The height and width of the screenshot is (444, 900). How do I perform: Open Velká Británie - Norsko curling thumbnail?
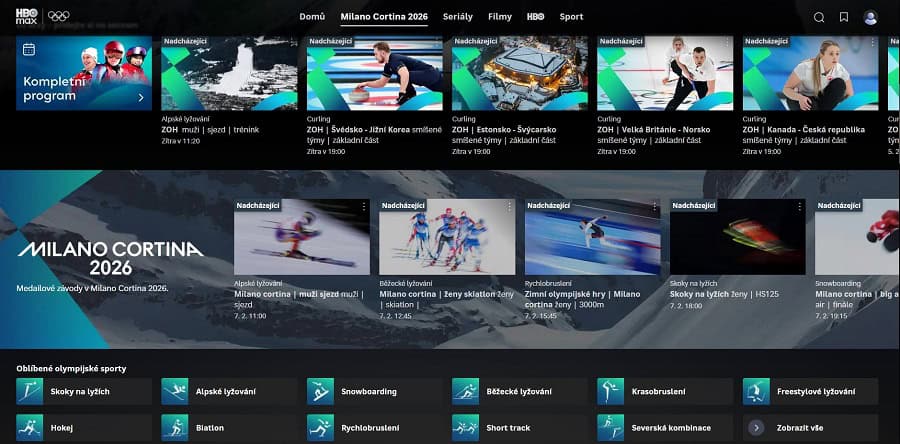coord(665,73)
